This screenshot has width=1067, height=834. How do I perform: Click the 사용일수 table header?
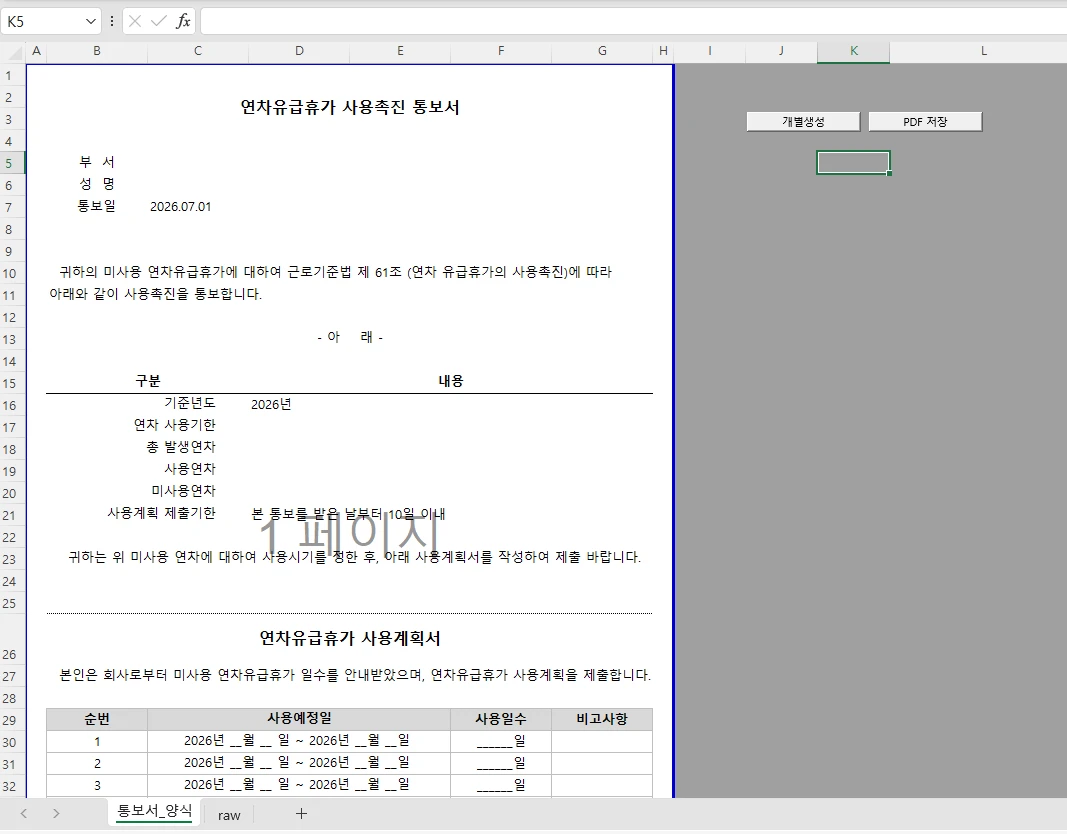click(501, 719)
